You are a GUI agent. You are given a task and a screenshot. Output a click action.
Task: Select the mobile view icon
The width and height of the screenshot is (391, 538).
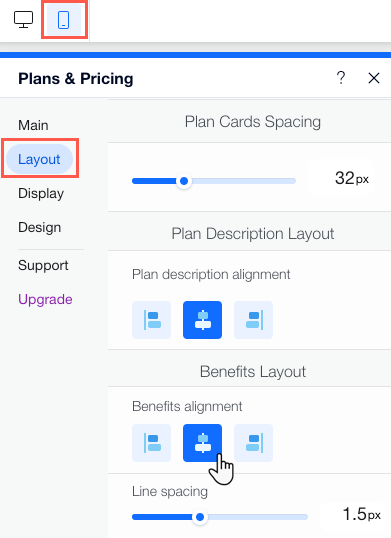point(63,20)
